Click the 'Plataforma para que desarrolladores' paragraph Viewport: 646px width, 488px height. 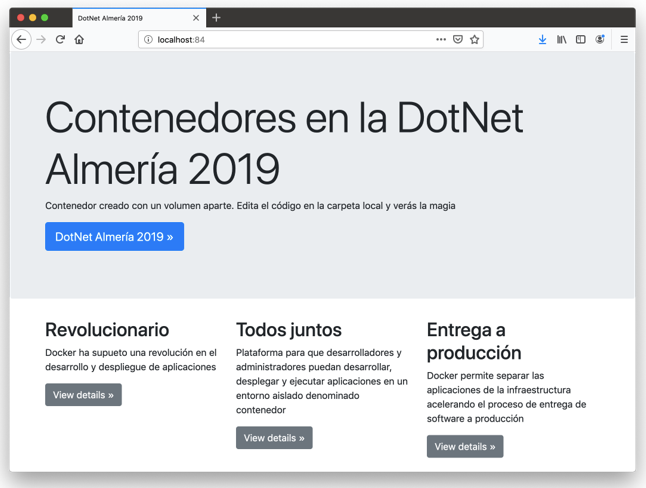pos(322,381)
